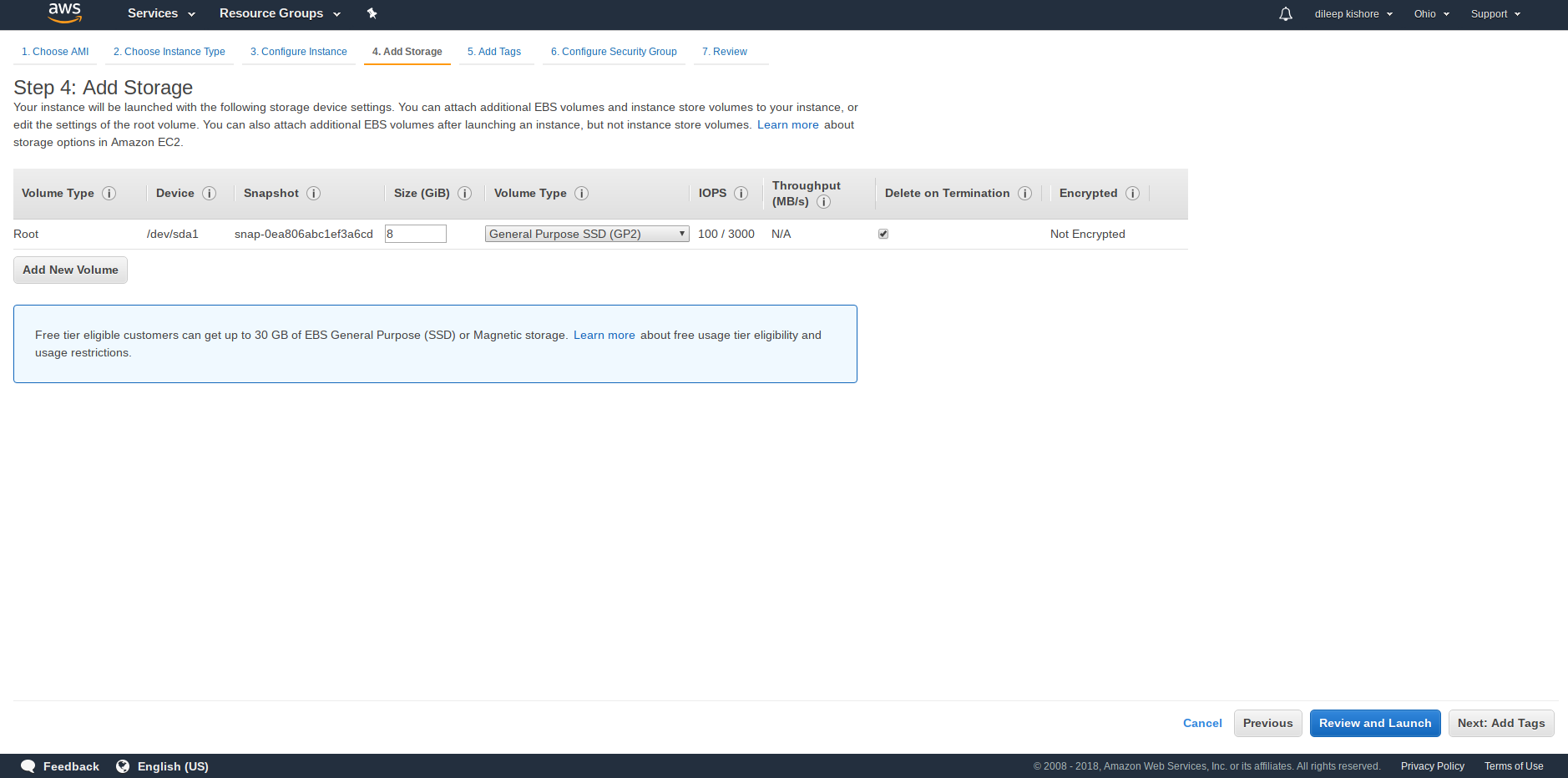Open the dileep kishore account menu

1353,14
